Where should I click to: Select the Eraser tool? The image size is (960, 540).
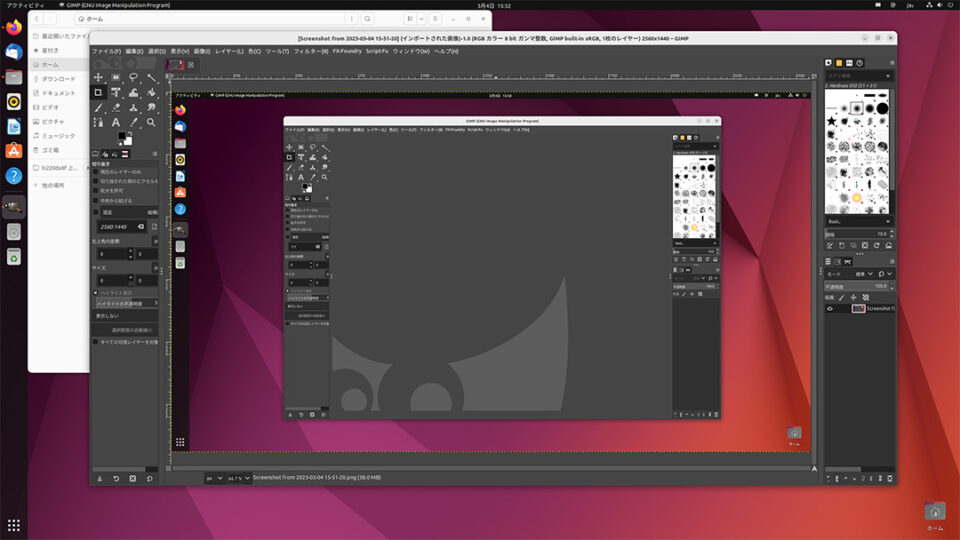pos(116,107)
